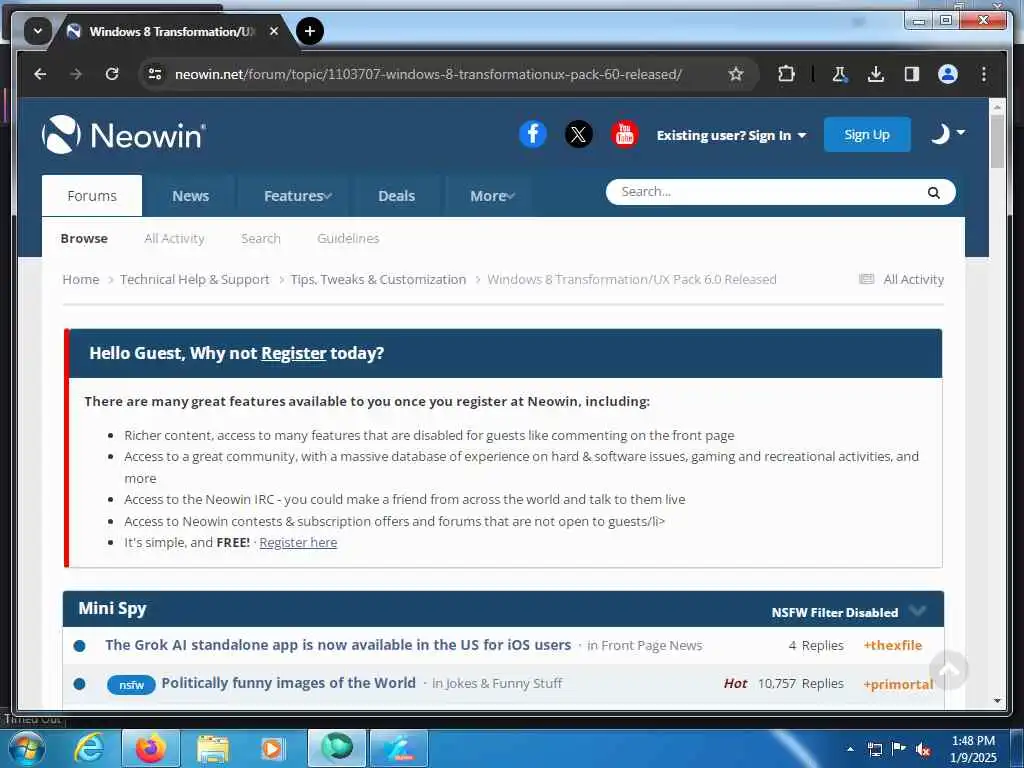1024x768 pixels.
Task: Open All Activity in sub-navigation
Action: [x=174, y=238]
